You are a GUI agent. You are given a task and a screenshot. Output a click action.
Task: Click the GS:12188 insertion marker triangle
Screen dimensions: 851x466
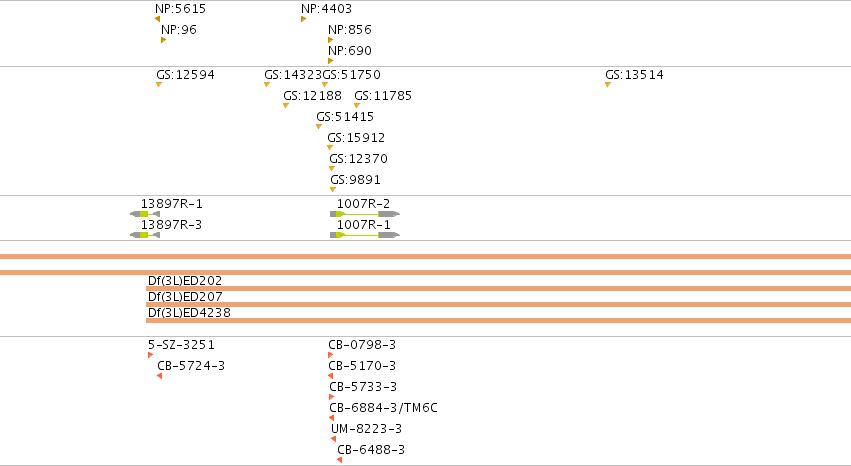pyautogui.click(x=286, y=106)
